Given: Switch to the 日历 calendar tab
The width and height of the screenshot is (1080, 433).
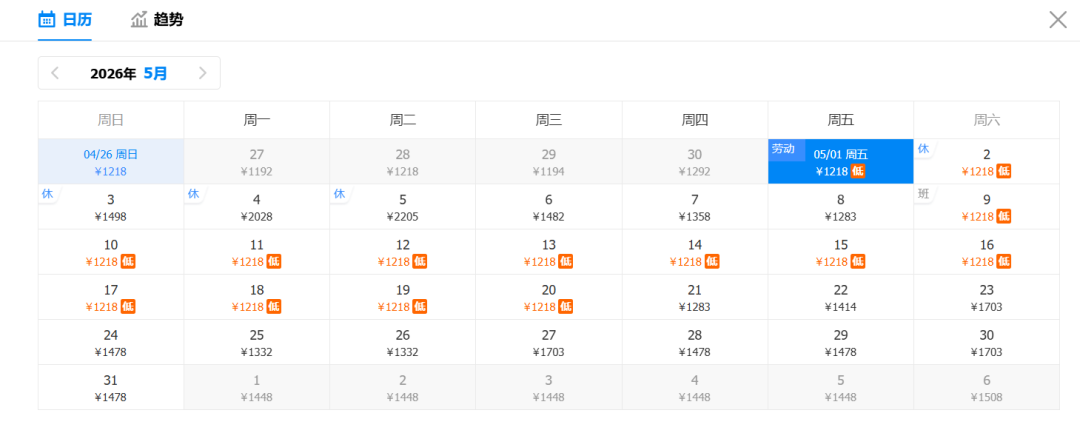Looking at the screenshot, I should point(65,20).
